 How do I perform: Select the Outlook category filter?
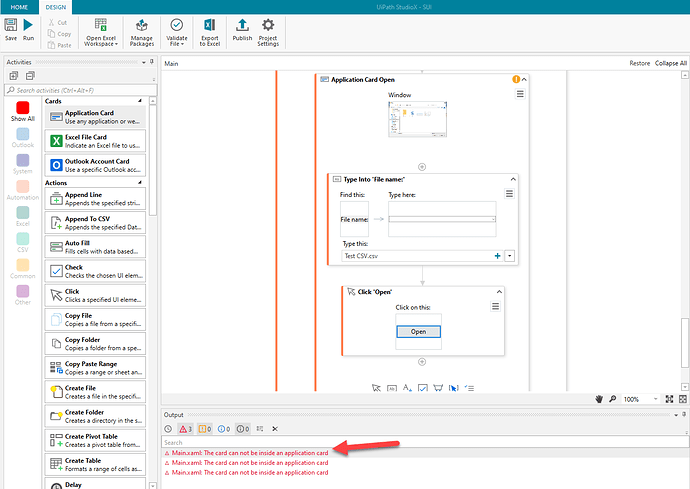coord(23,138)
